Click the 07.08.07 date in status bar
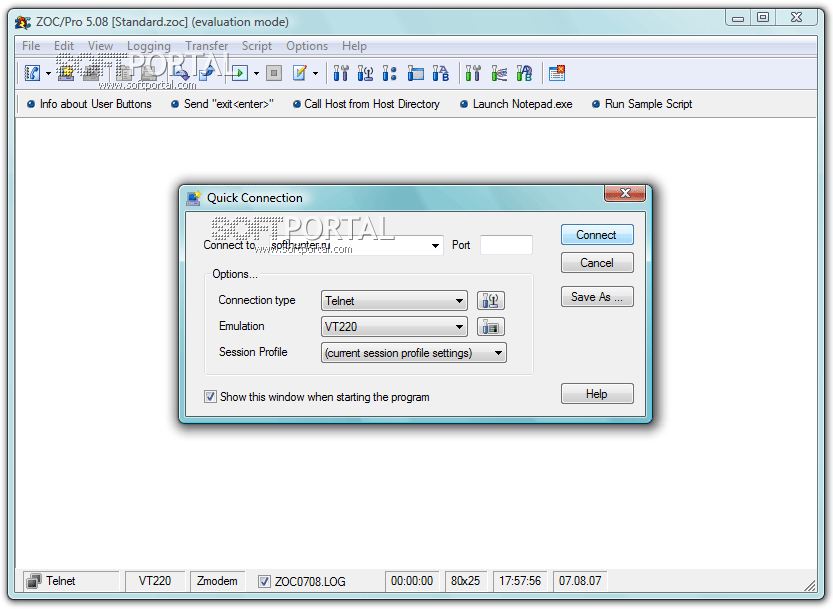This screenshot has width=833, height=609. (x=580, y=581)
